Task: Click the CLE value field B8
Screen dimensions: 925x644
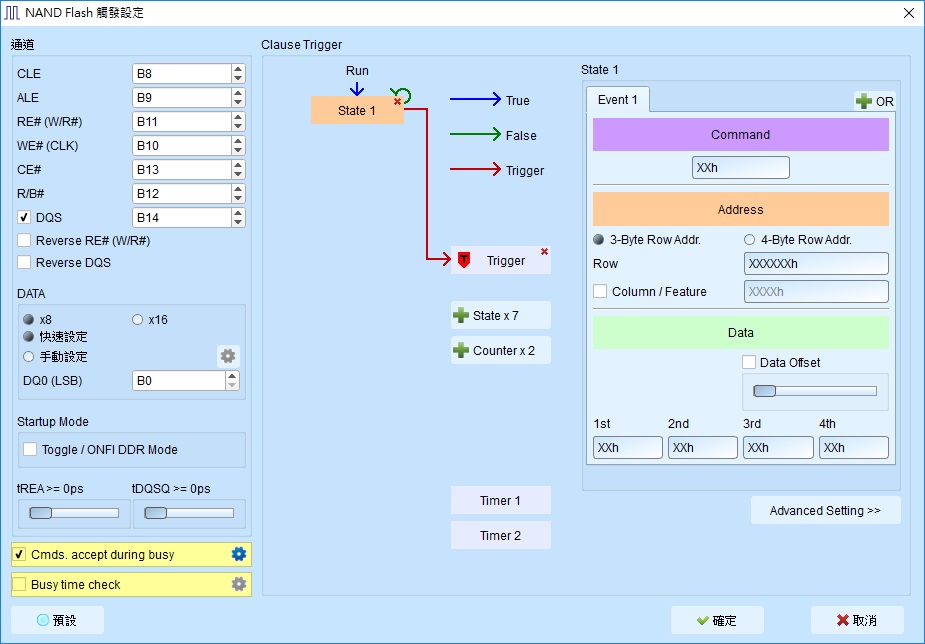Action: [182, 73]
